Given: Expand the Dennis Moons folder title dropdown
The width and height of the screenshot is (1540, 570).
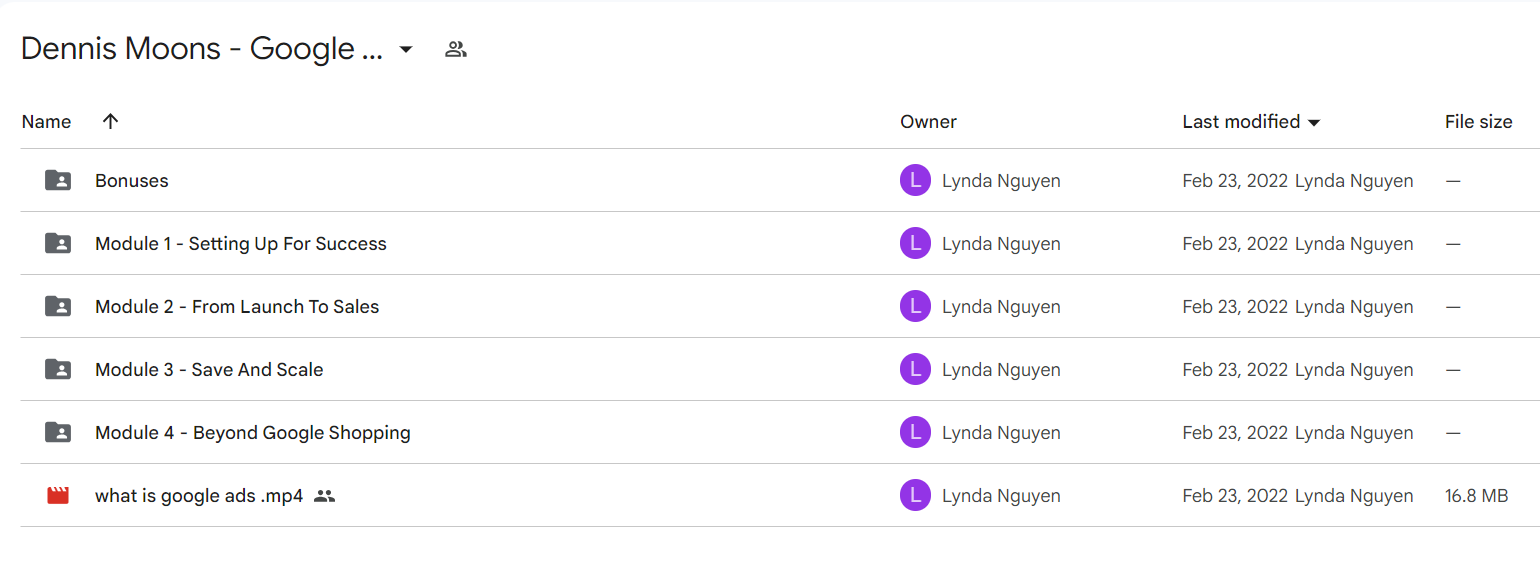Looking at the screenshot, I should (x=406, y=49).
